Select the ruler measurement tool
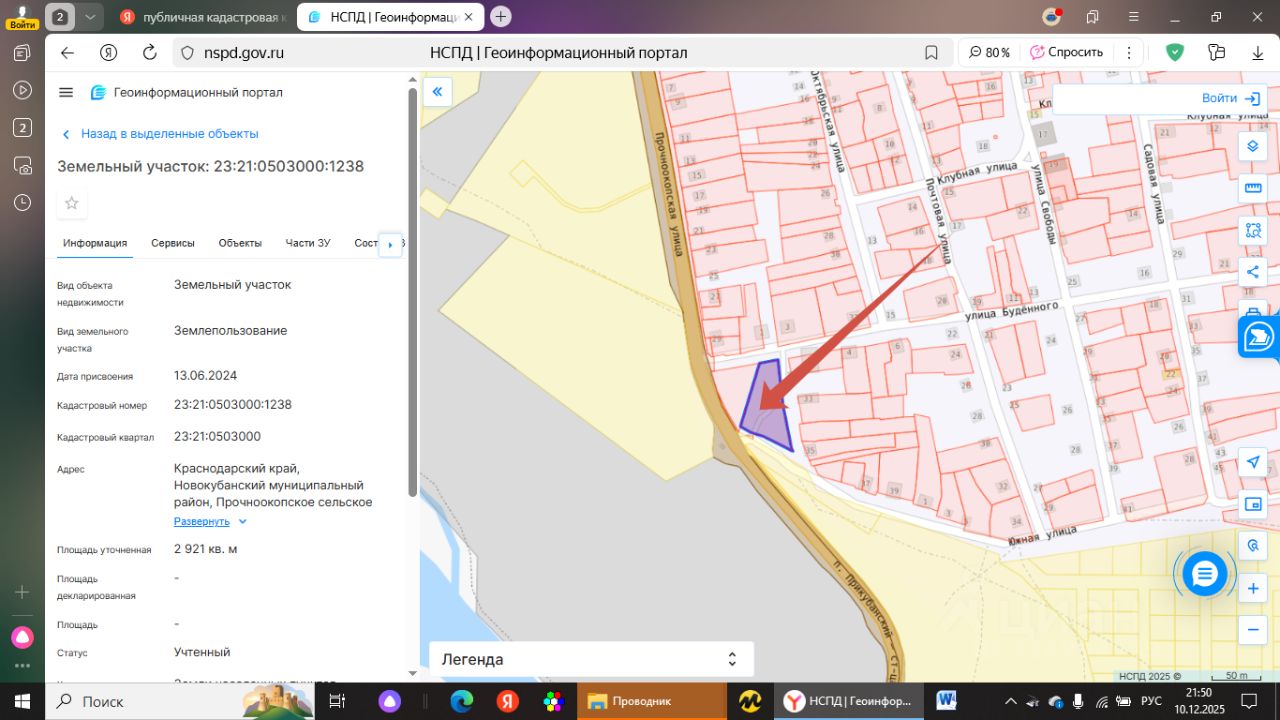The width and height of the screenshot is (1280, 720). (1252, 188)
